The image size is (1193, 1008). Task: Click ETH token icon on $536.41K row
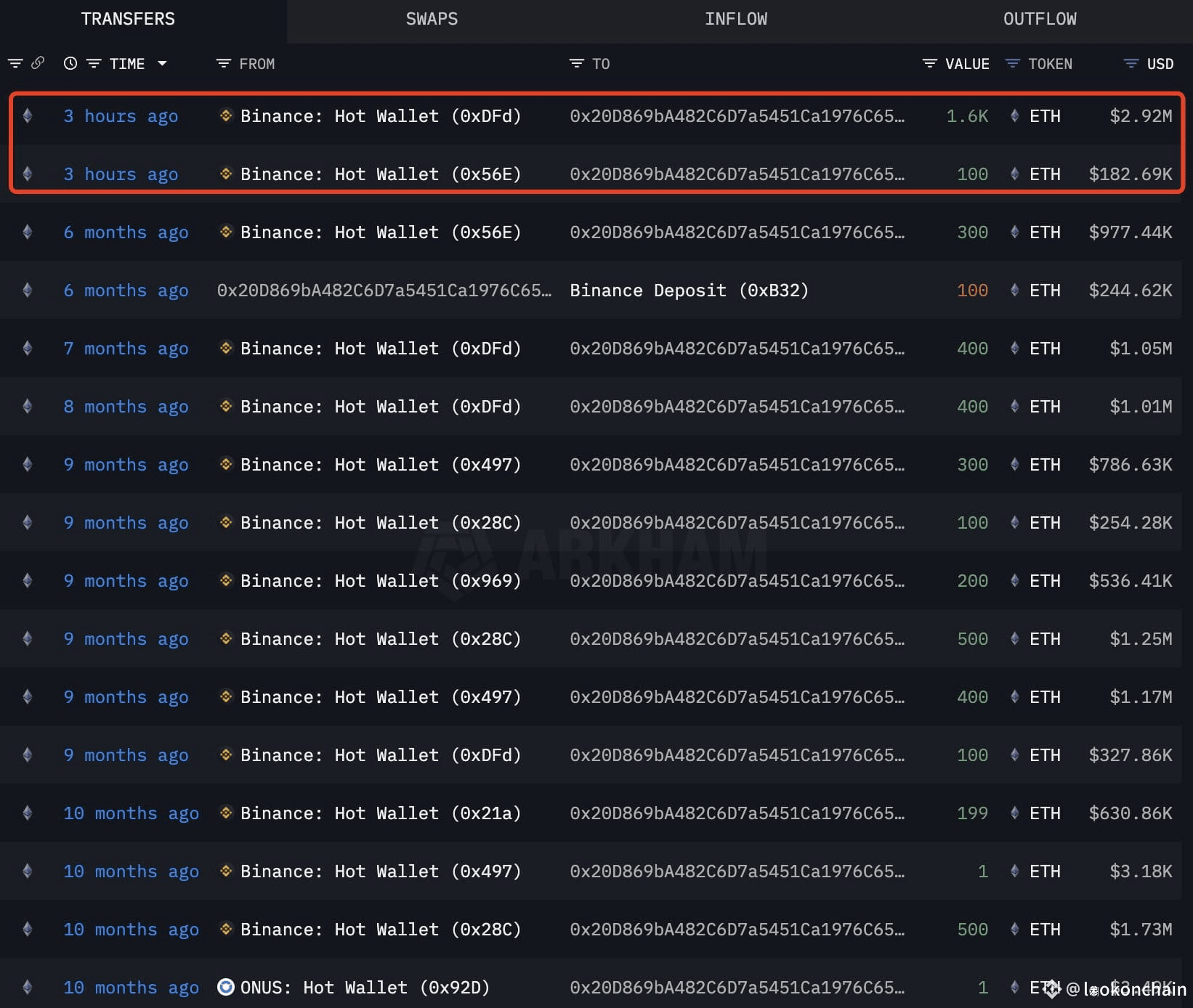click(1015, 580)
